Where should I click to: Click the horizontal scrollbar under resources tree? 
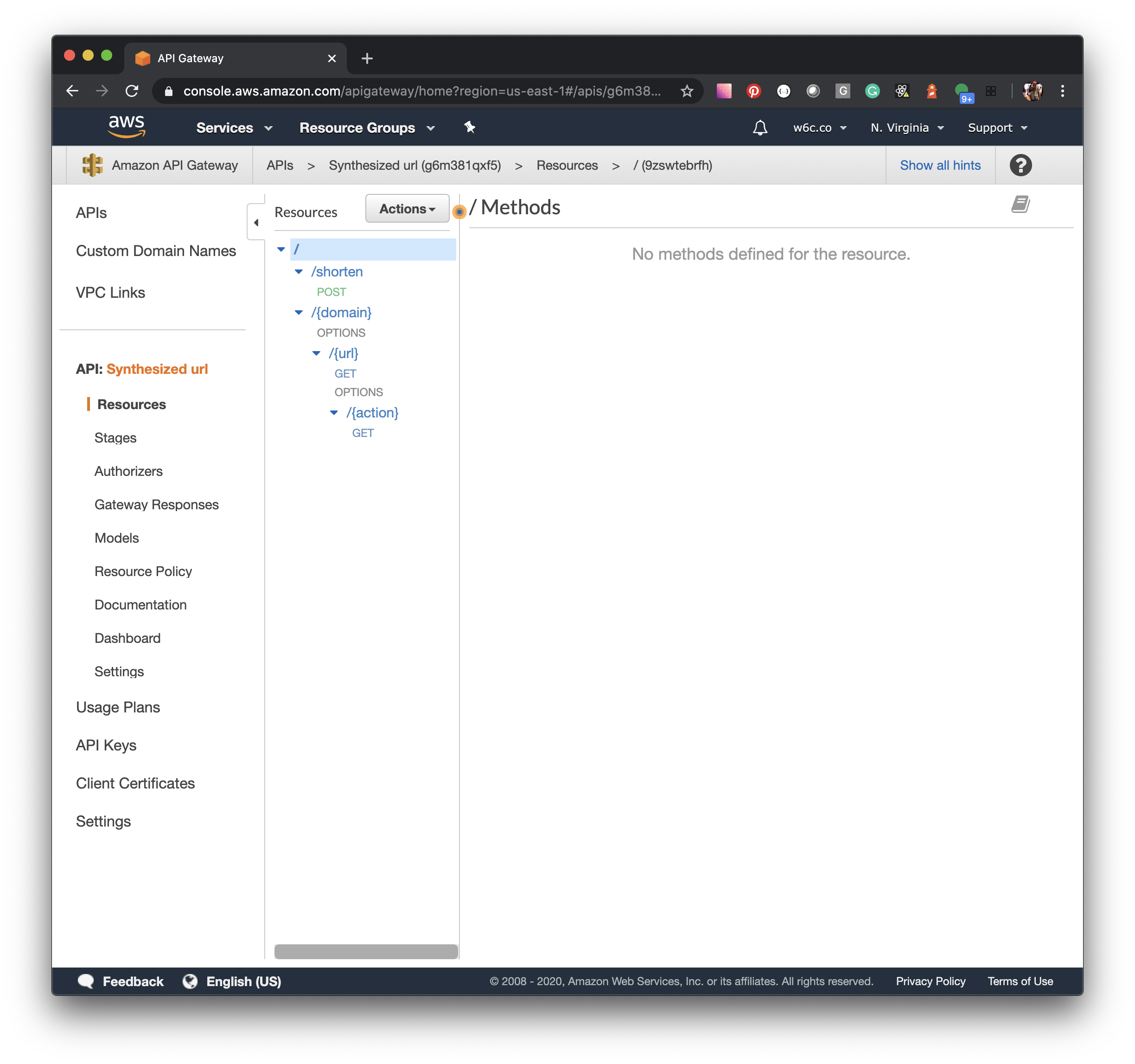pos(365,951)
